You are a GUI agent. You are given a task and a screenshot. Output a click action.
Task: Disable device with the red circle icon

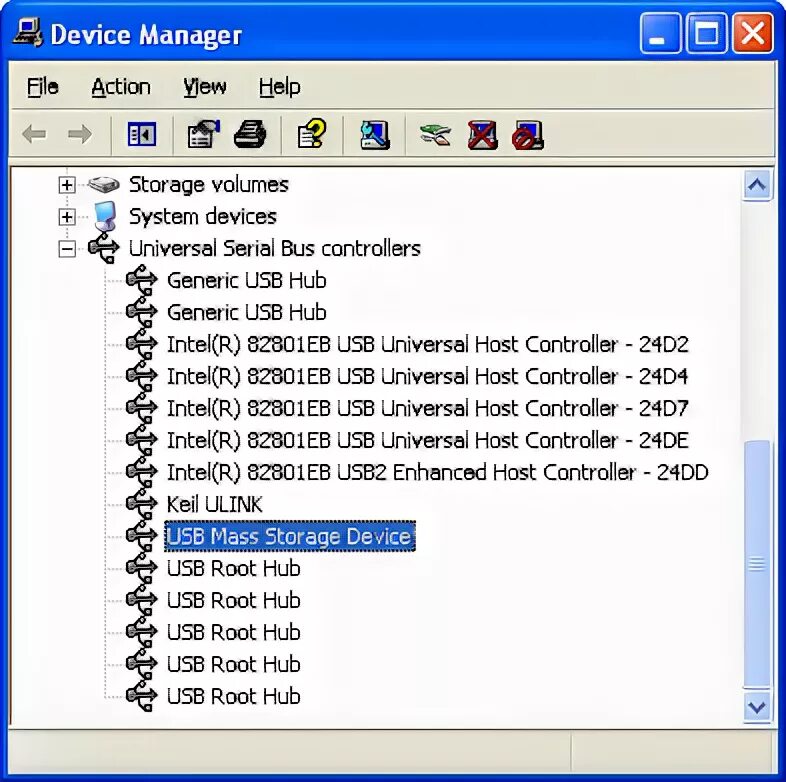527,135
